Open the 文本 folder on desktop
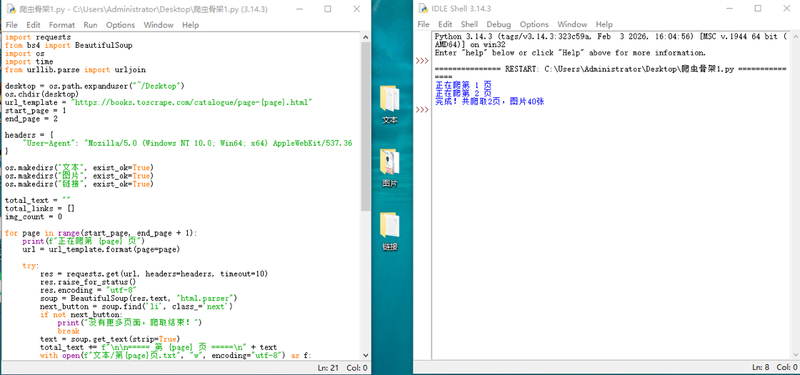Image resolution: width=800 pixels, height=375 pixels. (x=390, y=105)
